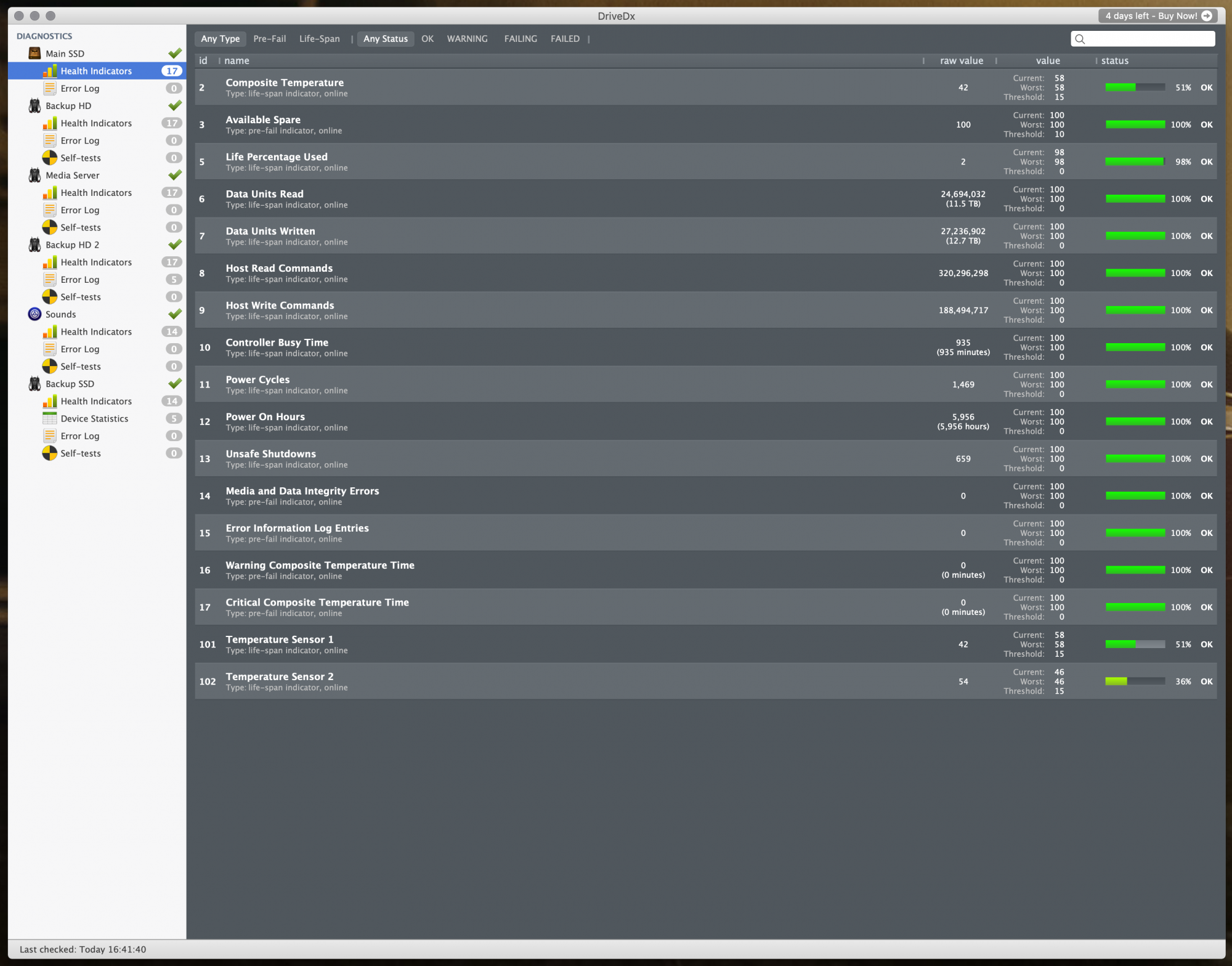Click Life Percentage Used 98% status bar
This screenshot has height=966, width=1232.
1135,162
